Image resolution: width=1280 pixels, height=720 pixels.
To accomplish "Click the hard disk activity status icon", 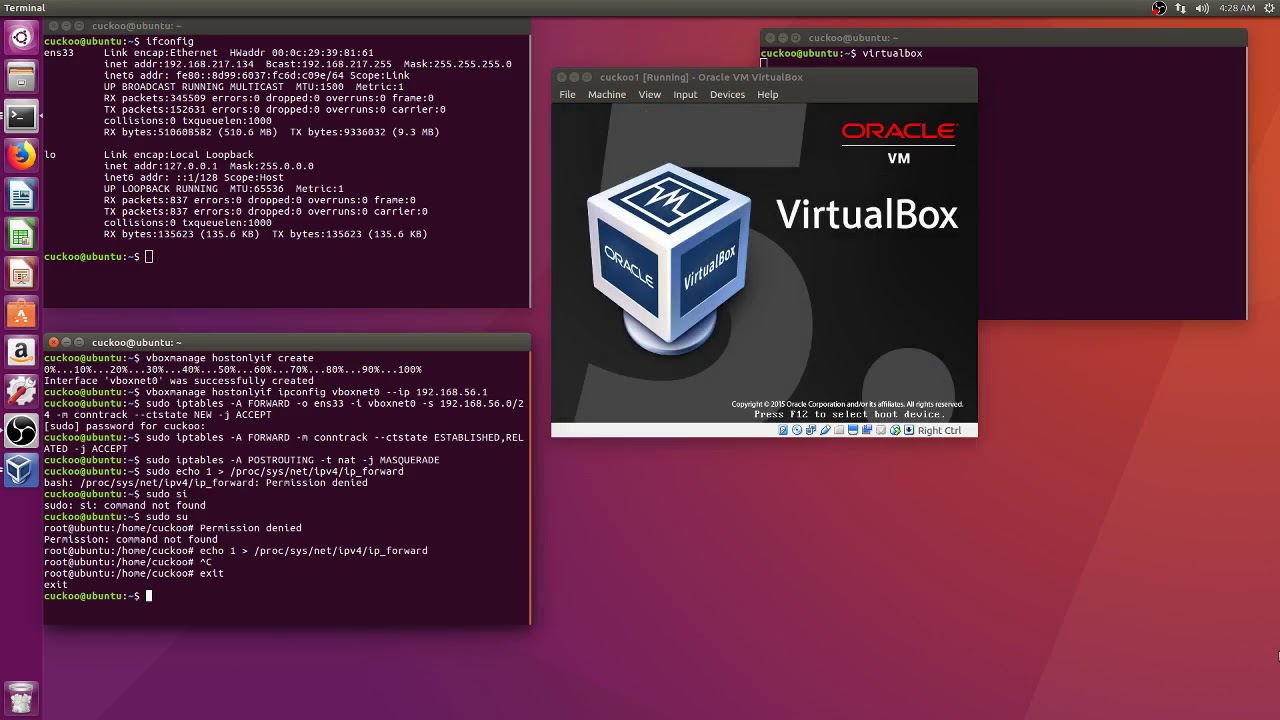I will [783, 430].
